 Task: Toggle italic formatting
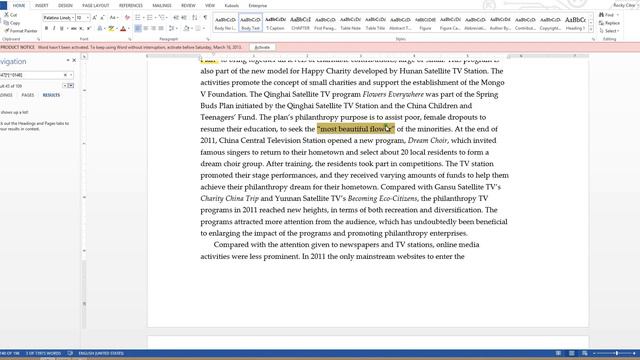(54, 29)
